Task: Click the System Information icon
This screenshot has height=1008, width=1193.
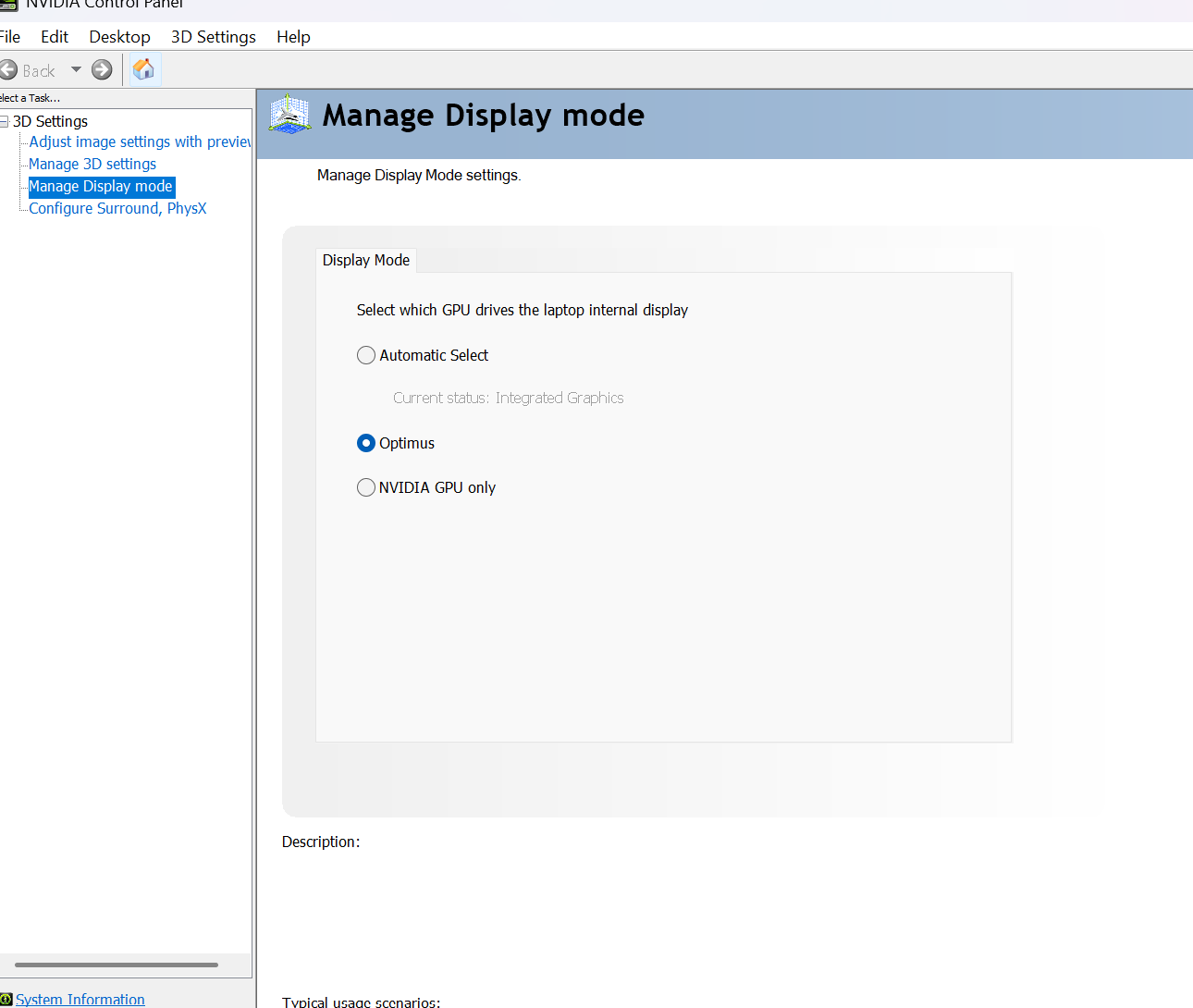Action: tap(6, 1000)
